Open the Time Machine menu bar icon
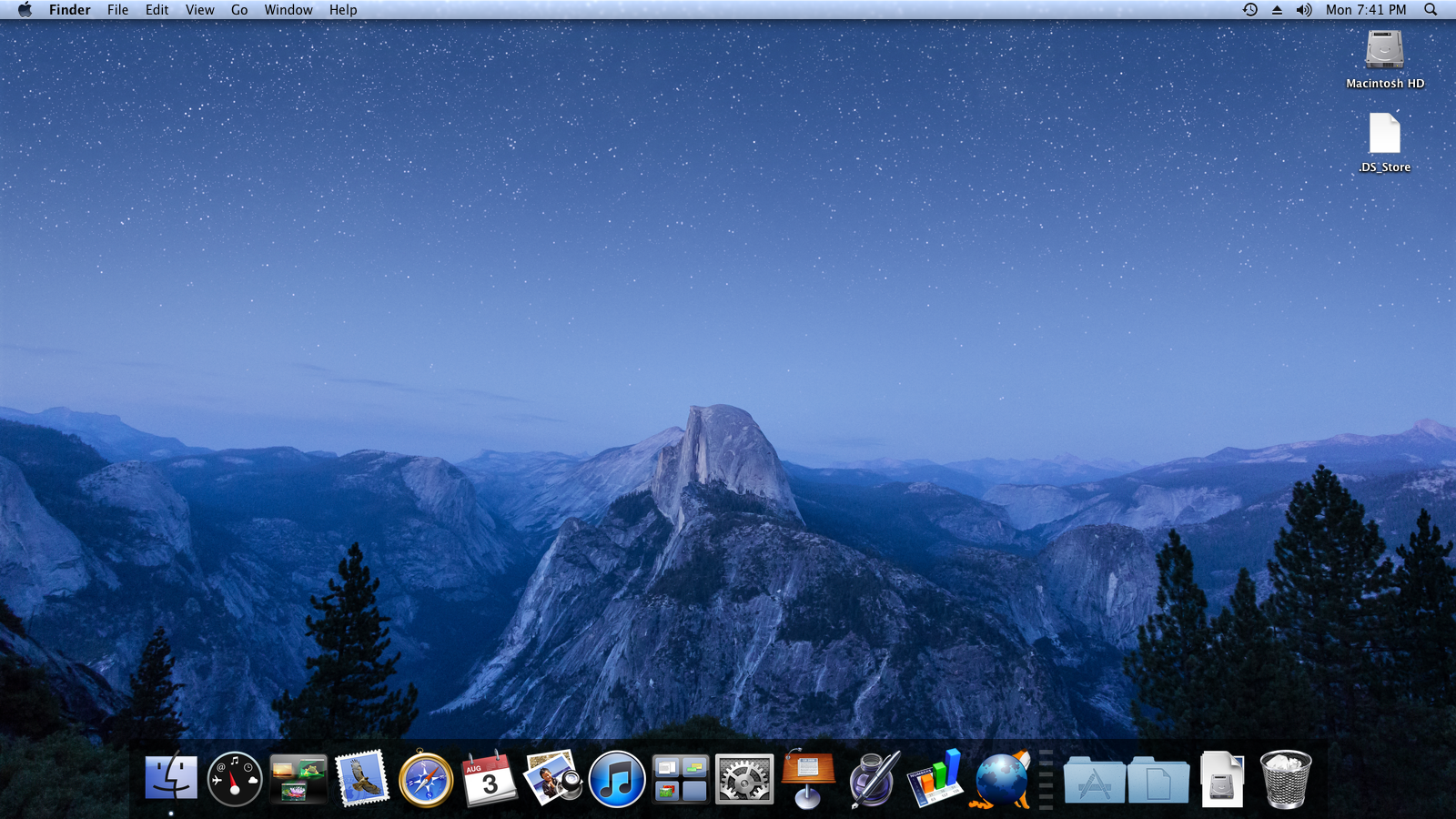This screenshot has width=1456, height=819. pos(1250,10)
